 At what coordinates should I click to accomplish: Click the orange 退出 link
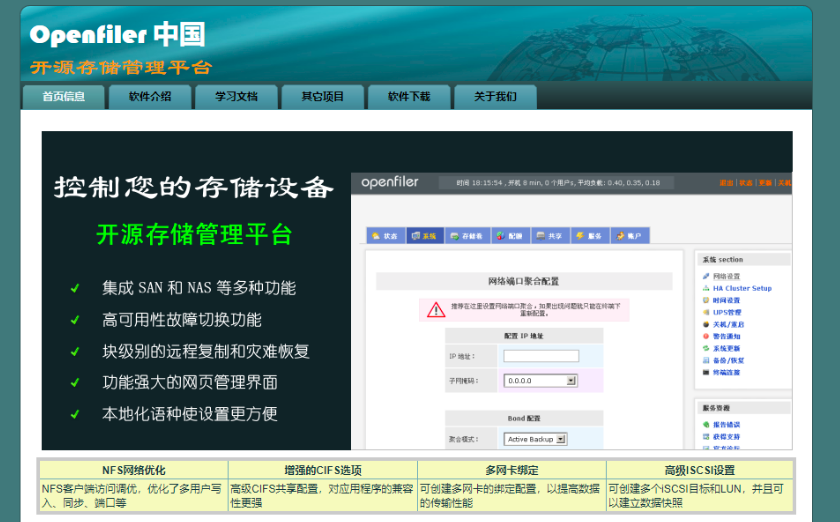pyautogui.click(x=726, y=183)
